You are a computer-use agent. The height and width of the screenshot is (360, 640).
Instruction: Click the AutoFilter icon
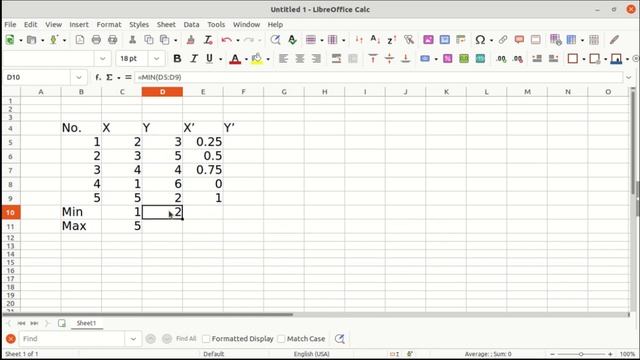tap(409, 40)
